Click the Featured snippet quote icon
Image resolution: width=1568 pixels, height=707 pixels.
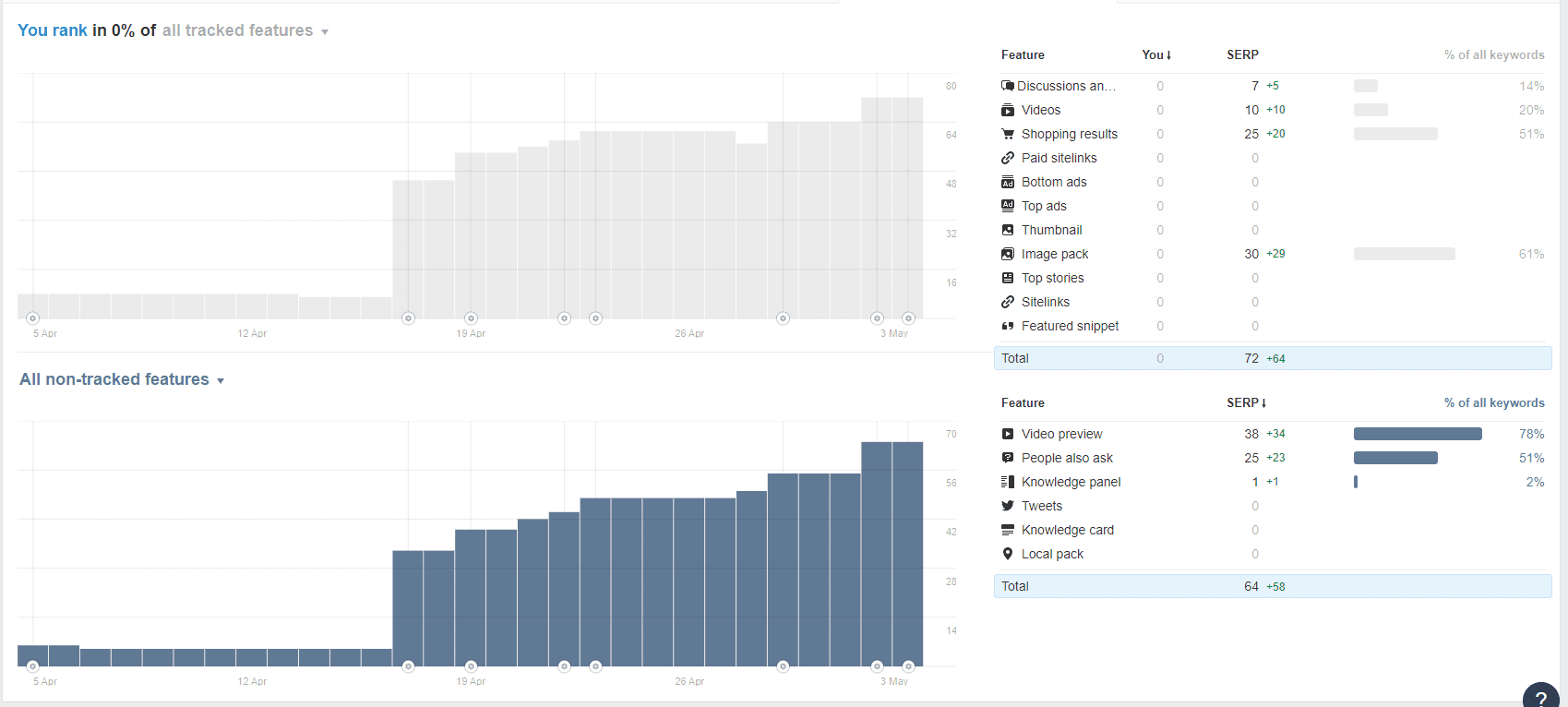click(1008, 326)
